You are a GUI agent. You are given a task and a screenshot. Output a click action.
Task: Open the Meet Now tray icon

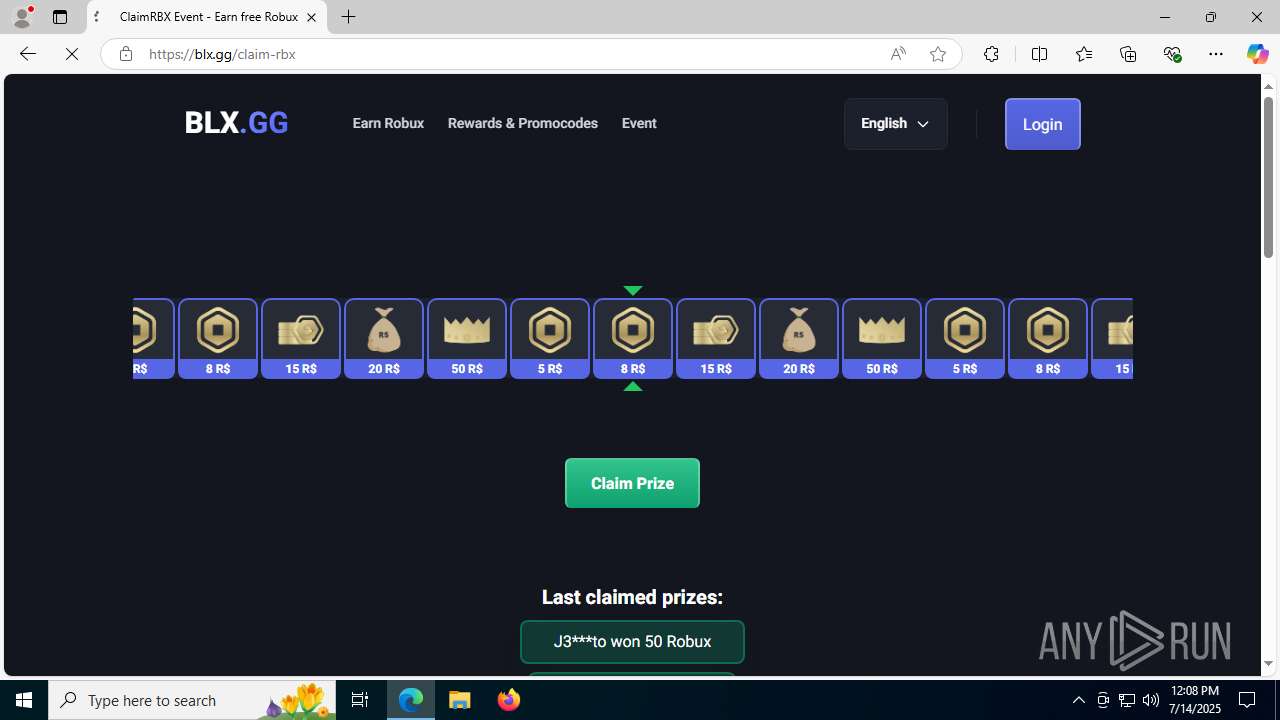pyautogui.click(x=1103, y=700)
